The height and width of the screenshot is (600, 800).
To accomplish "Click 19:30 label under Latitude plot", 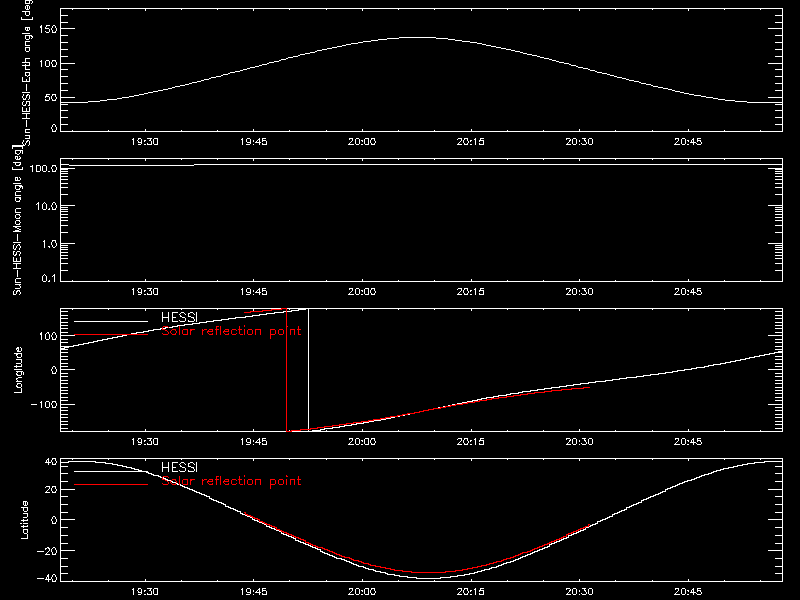I will [x=144, y=592].
